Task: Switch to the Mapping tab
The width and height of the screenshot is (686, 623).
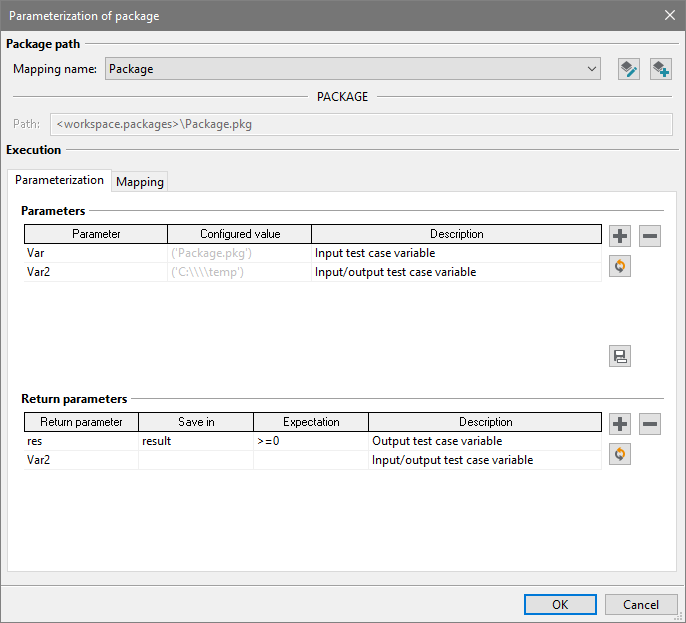Action: point(140,182)
